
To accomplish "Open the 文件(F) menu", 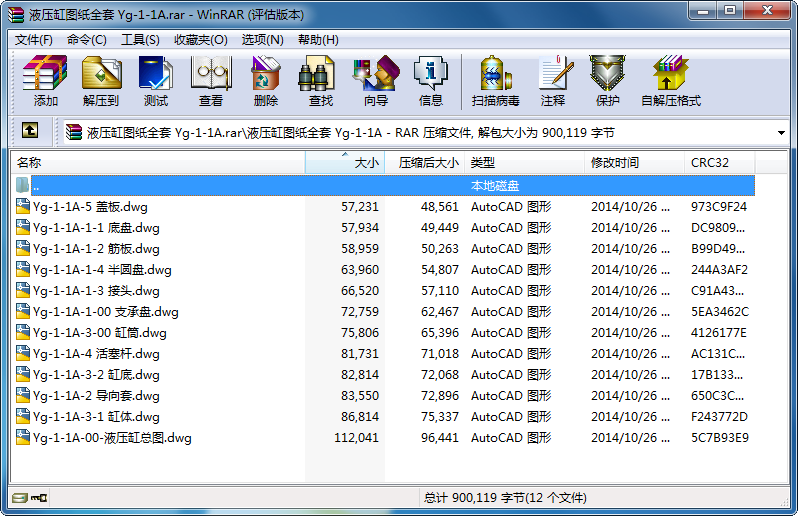I will [x=34, y=40].
